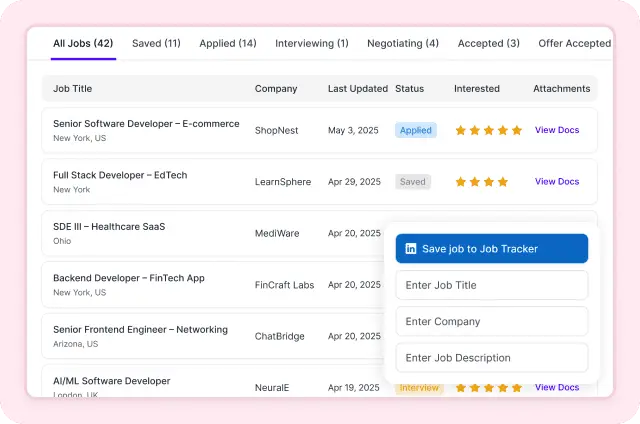640x424 pixels.
Task: Click the fifth star for ShopNest job
Action: tap(517, 130)
